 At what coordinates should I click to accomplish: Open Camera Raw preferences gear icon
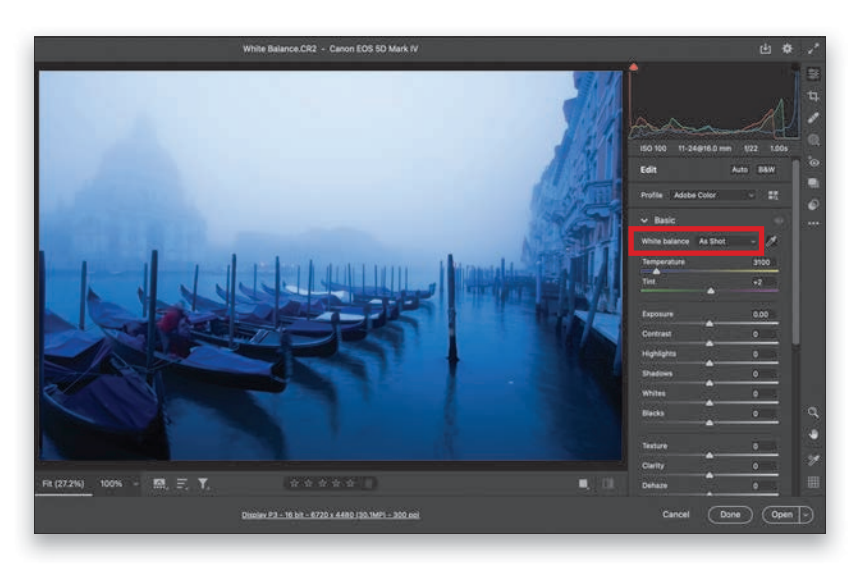[788, 48]
